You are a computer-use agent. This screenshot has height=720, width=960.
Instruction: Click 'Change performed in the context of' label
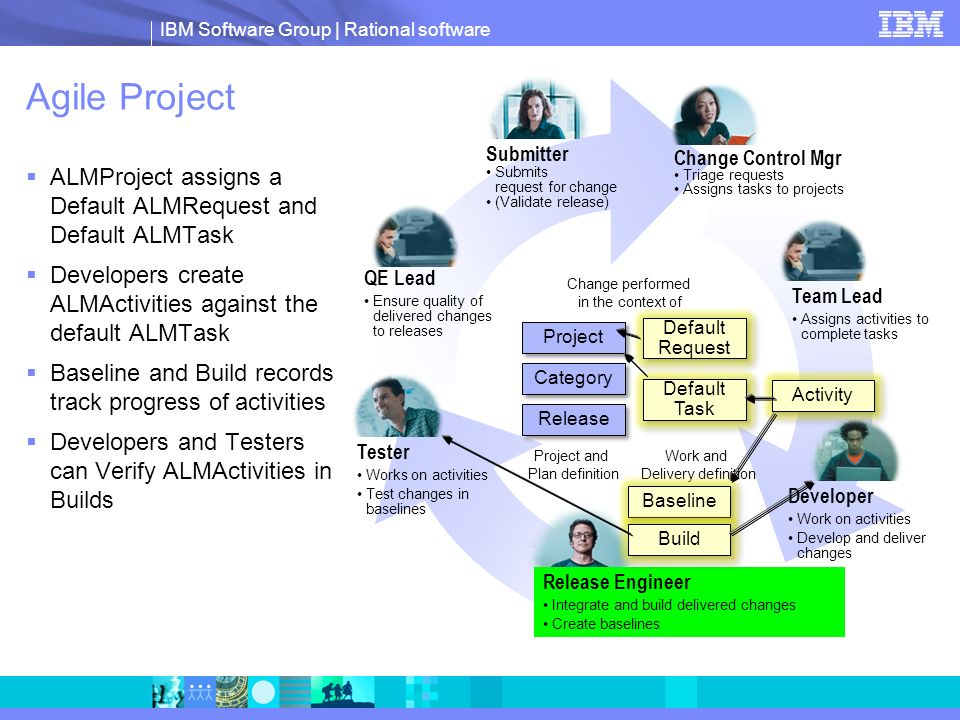[629, 293]
